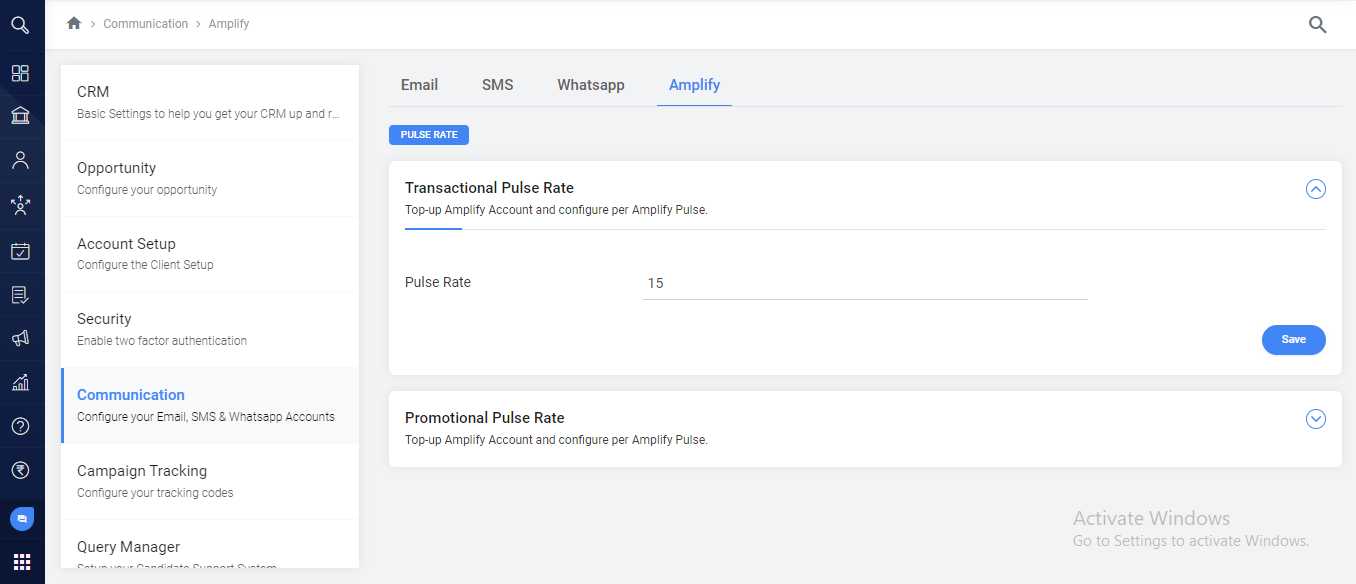The height and width of the screenshot is (584, 1356).
Task: Open the institution building icon
Action: coord(20,116)
